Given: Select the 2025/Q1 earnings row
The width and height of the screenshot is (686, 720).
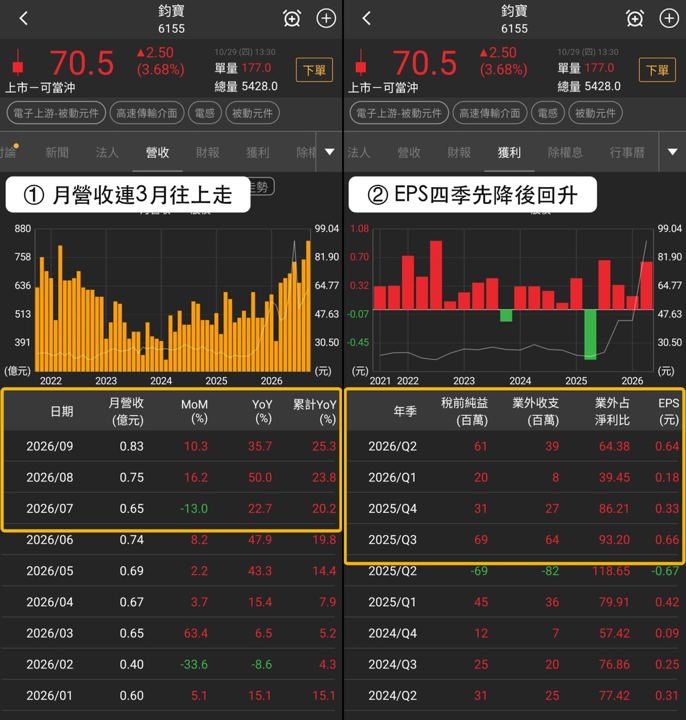Looking at the screenshot, I should pyautogui.click(x=515, y=602).
